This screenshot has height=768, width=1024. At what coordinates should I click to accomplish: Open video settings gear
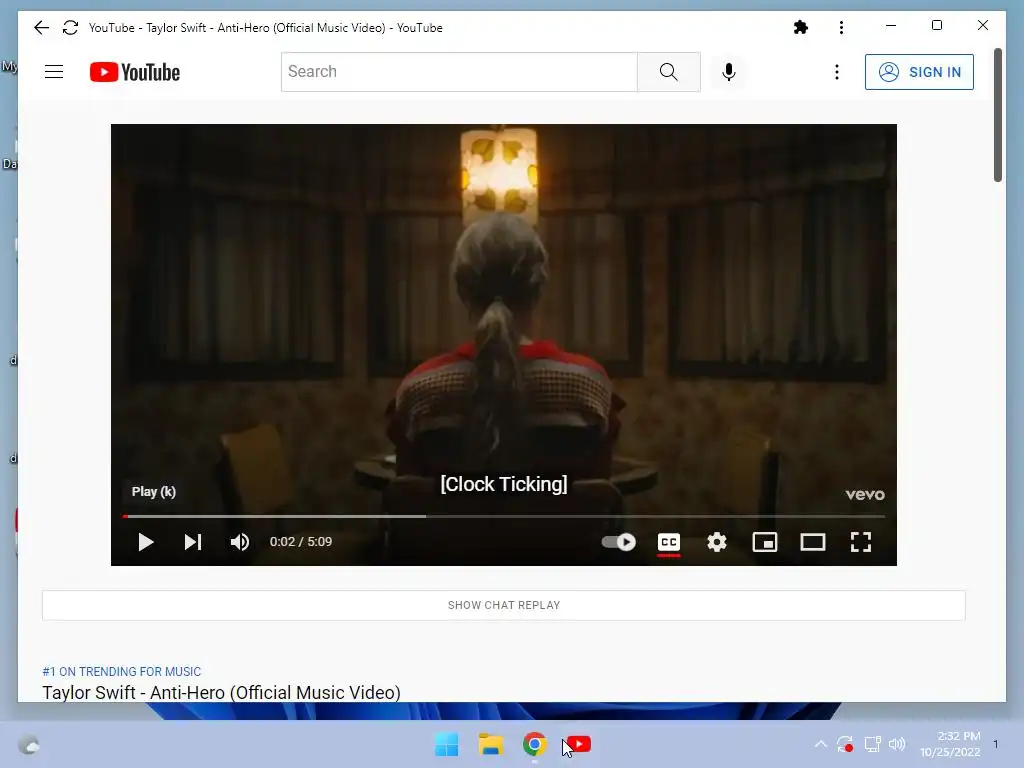[717, 542]
